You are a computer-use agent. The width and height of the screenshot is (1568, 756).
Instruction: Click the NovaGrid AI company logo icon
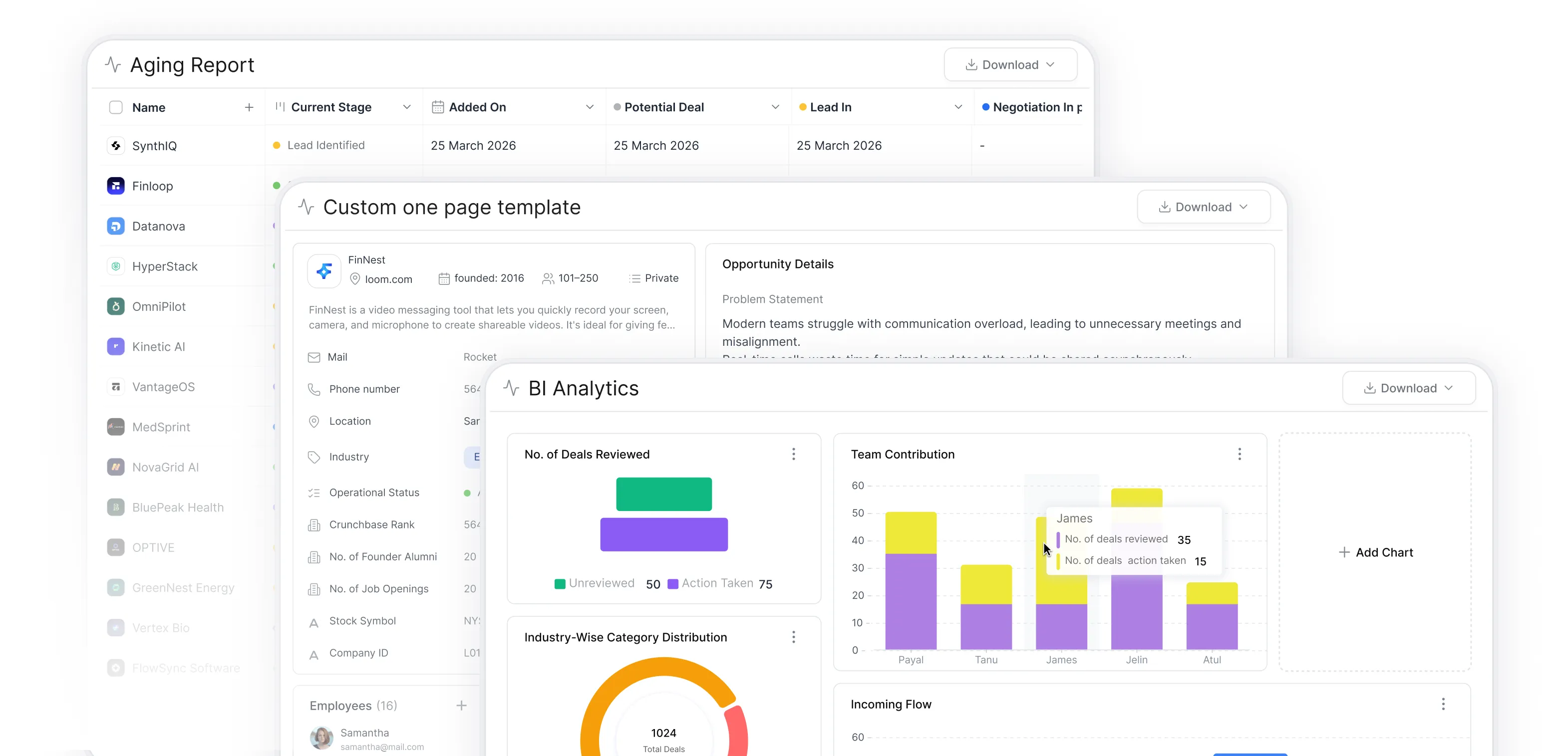tap(116, 467)
